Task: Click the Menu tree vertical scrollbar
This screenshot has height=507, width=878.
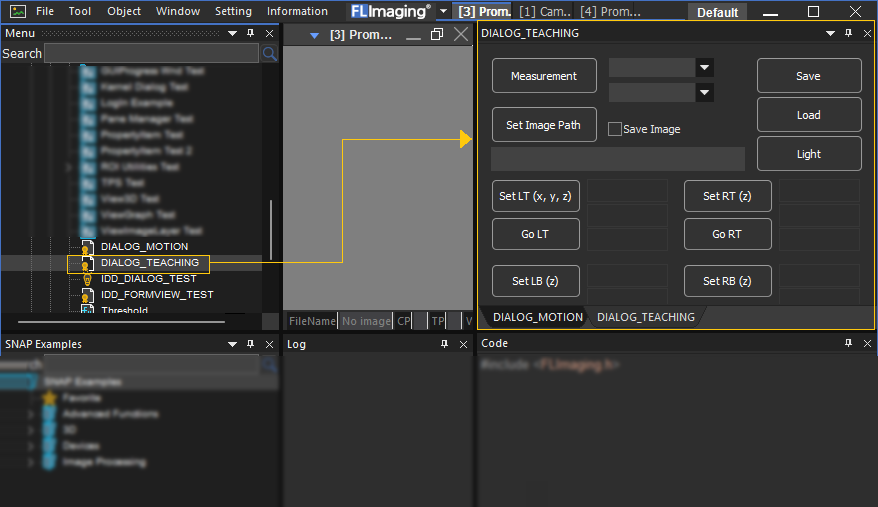Action: coord(272,230)
